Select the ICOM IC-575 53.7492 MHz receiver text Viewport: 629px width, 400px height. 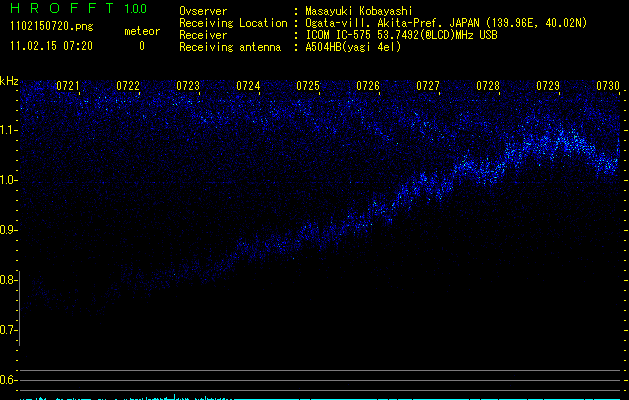(401, 35)
